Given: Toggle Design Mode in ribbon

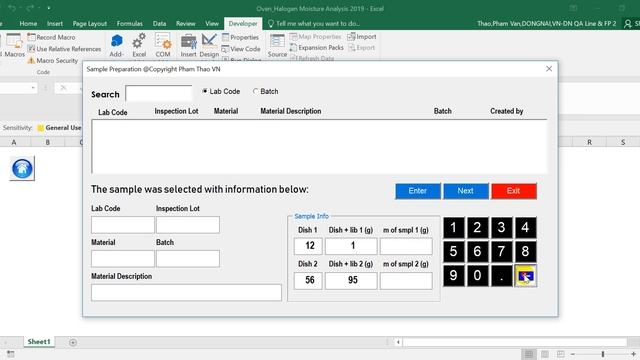Looking at the screenshot, I should tap(209, 45).
